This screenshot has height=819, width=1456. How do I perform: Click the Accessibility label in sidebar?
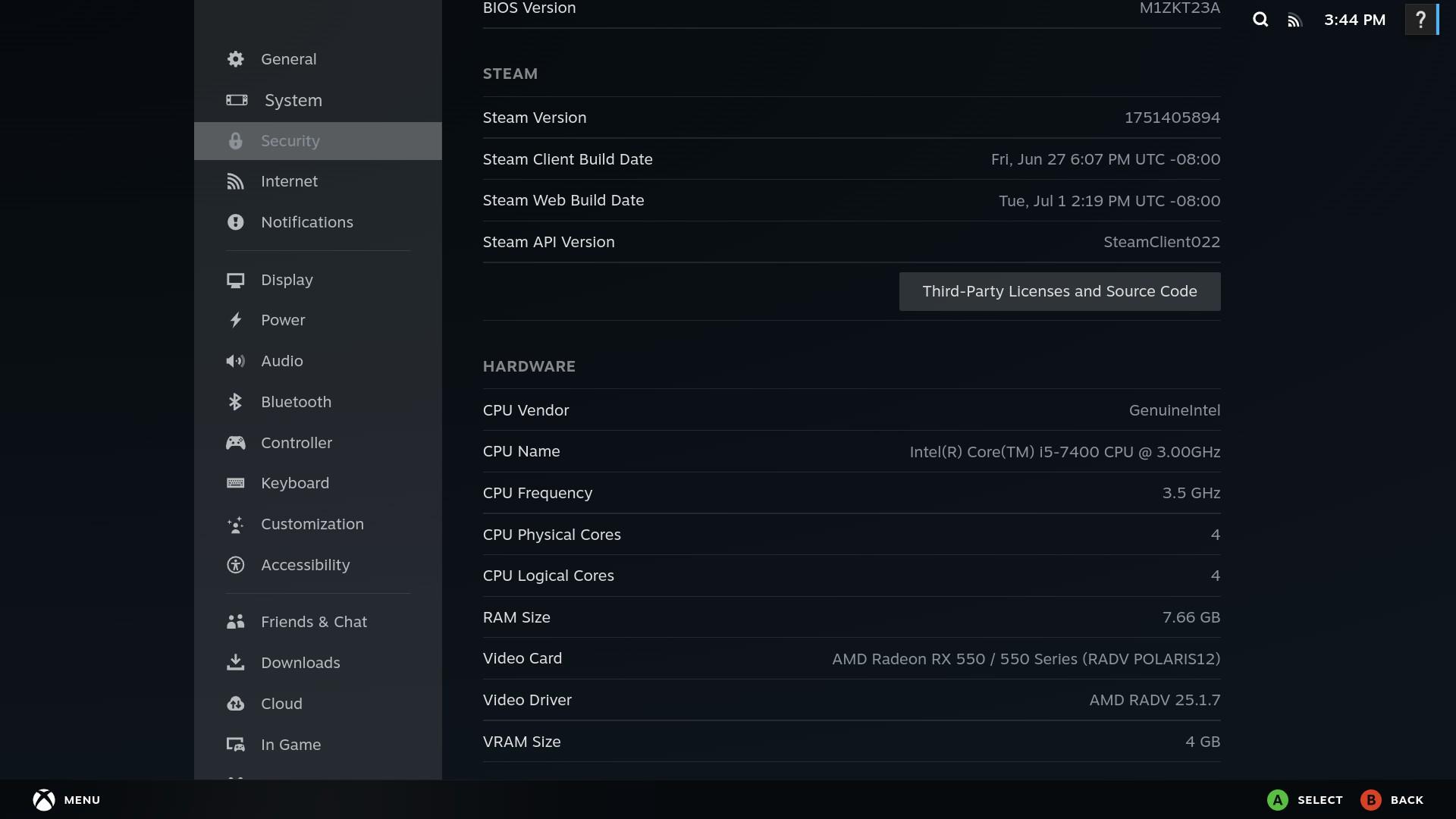[305, 565]
